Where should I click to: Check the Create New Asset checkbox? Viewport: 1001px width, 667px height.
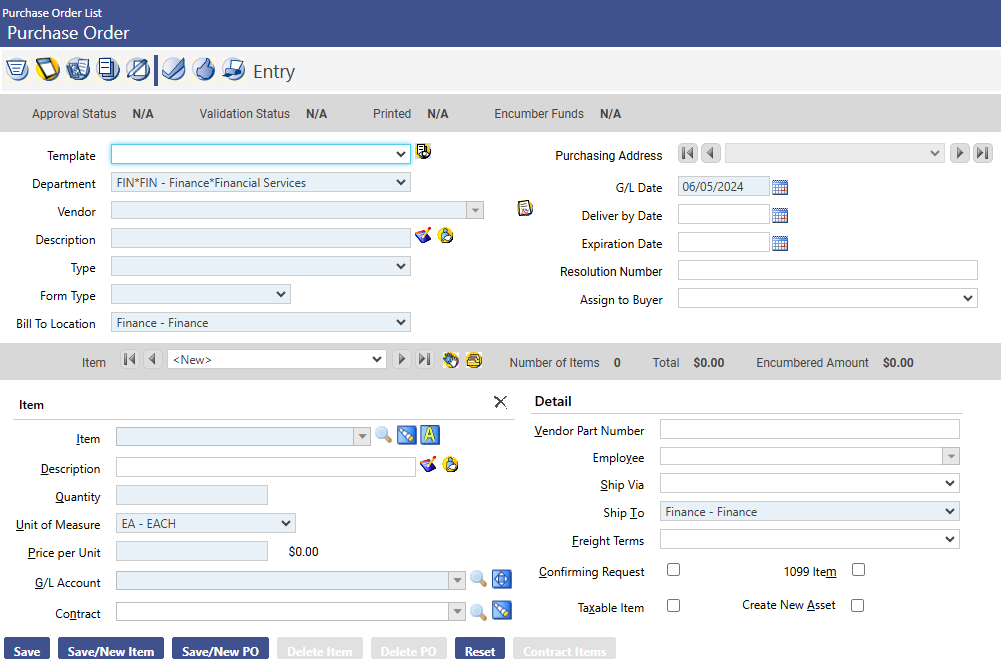click(857, 605)
